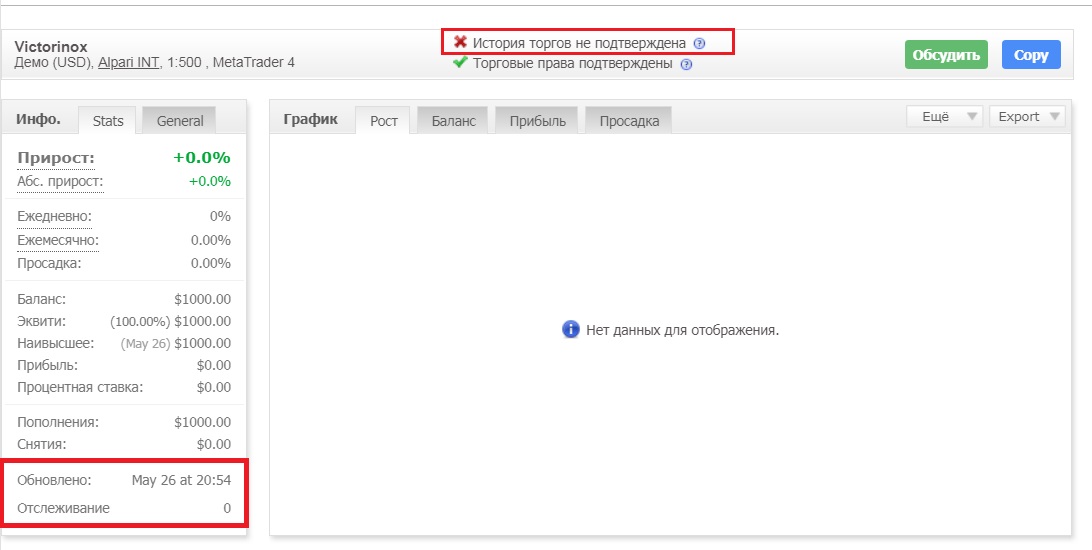Click the +0.0% Прирост value
The image size is (1092, 550).
coord(202,158)
